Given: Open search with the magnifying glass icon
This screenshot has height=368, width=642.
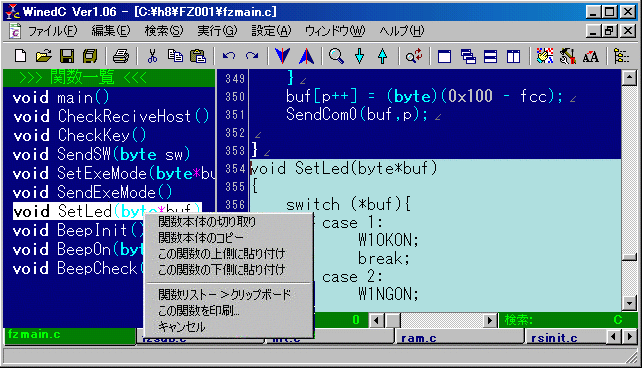Looking at the screenshot, I should 336,56.
